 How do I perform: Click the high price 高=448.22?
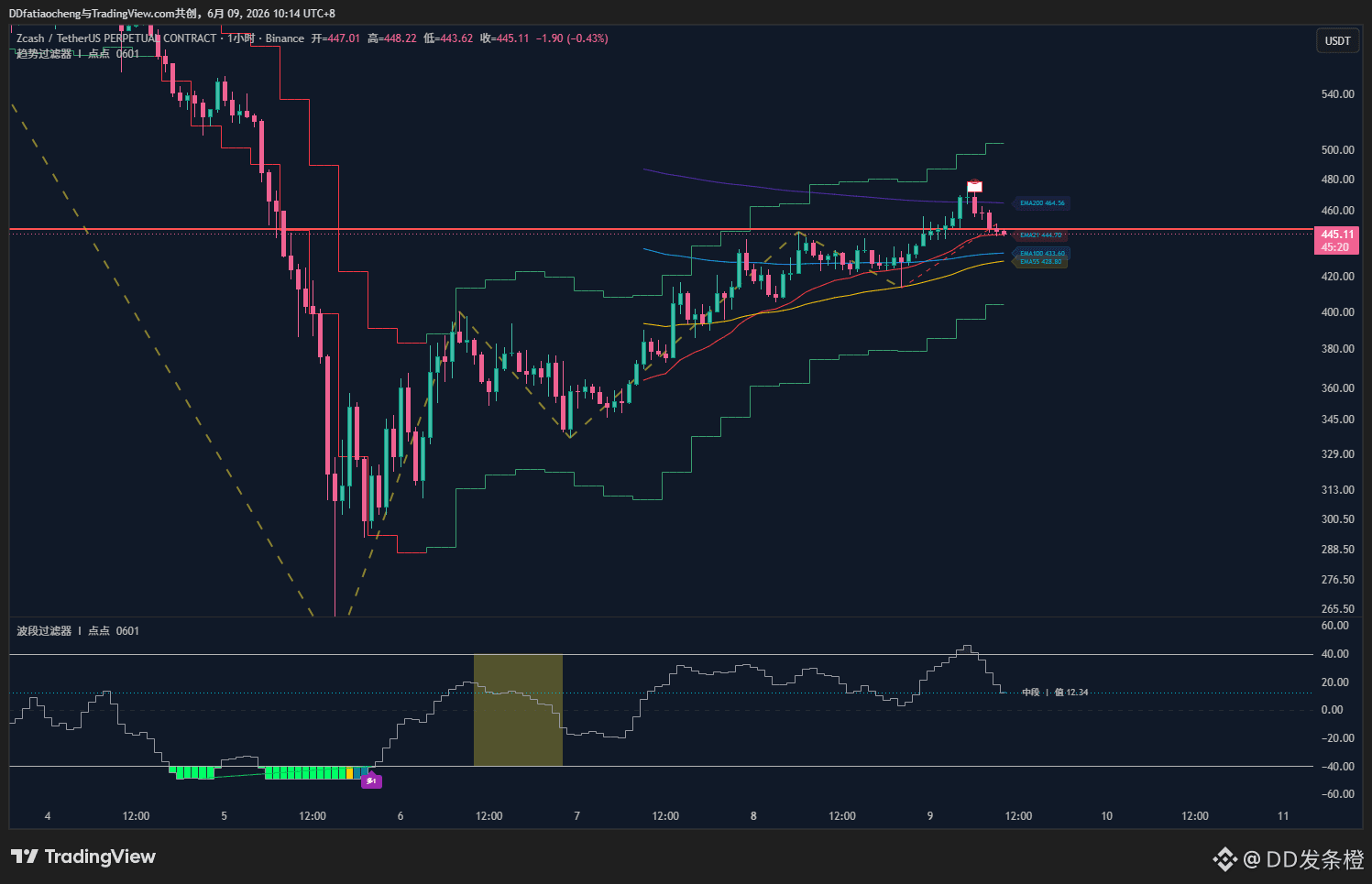[x=391, y=38]
